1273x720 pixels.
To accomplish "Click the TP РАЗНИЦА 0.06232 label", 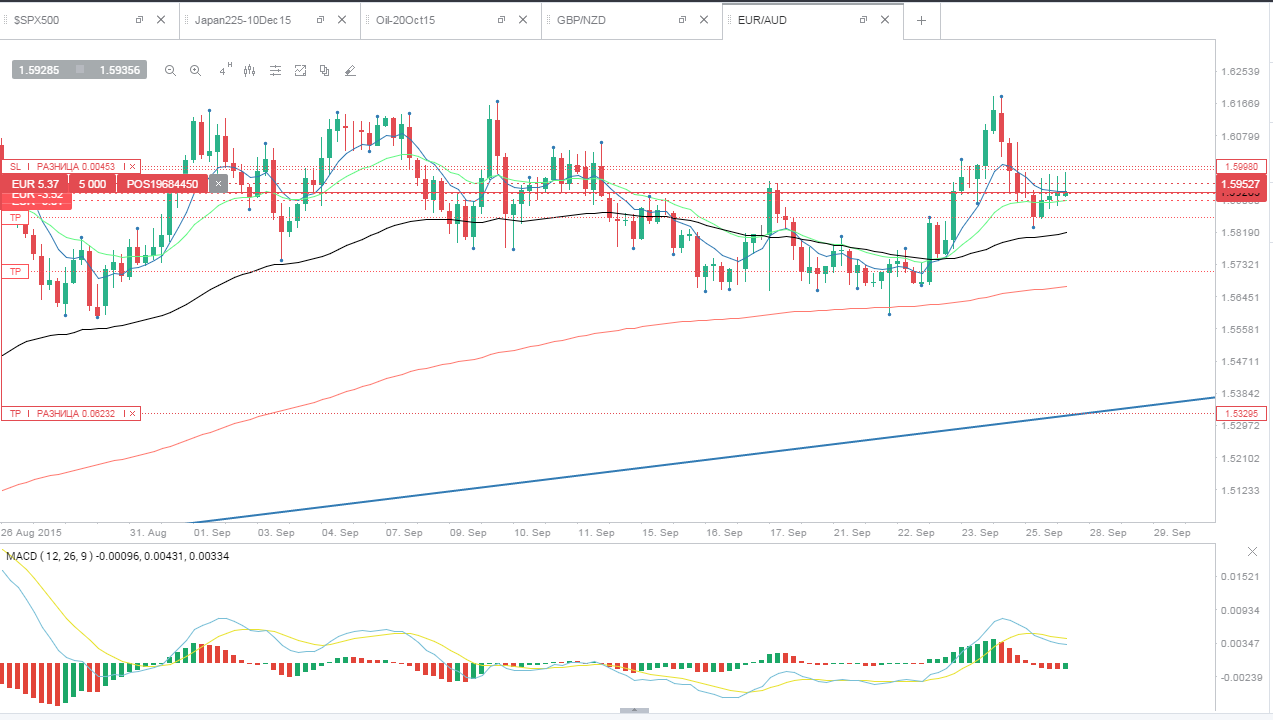I will click(x=70, y=413).
